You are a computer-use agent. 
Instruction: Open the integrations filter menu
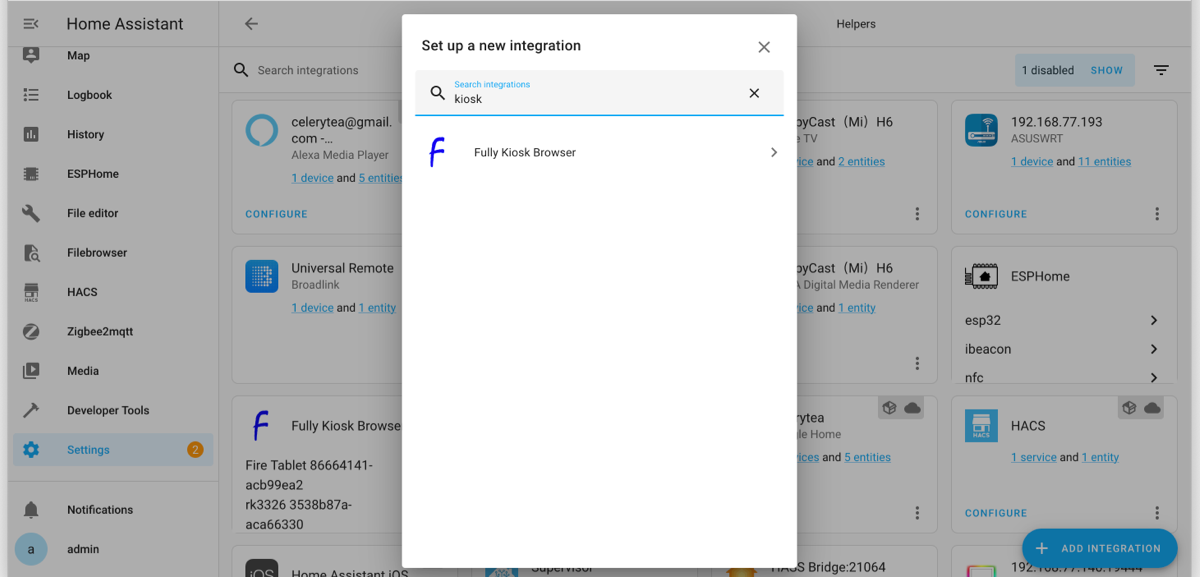(1161, 70)
